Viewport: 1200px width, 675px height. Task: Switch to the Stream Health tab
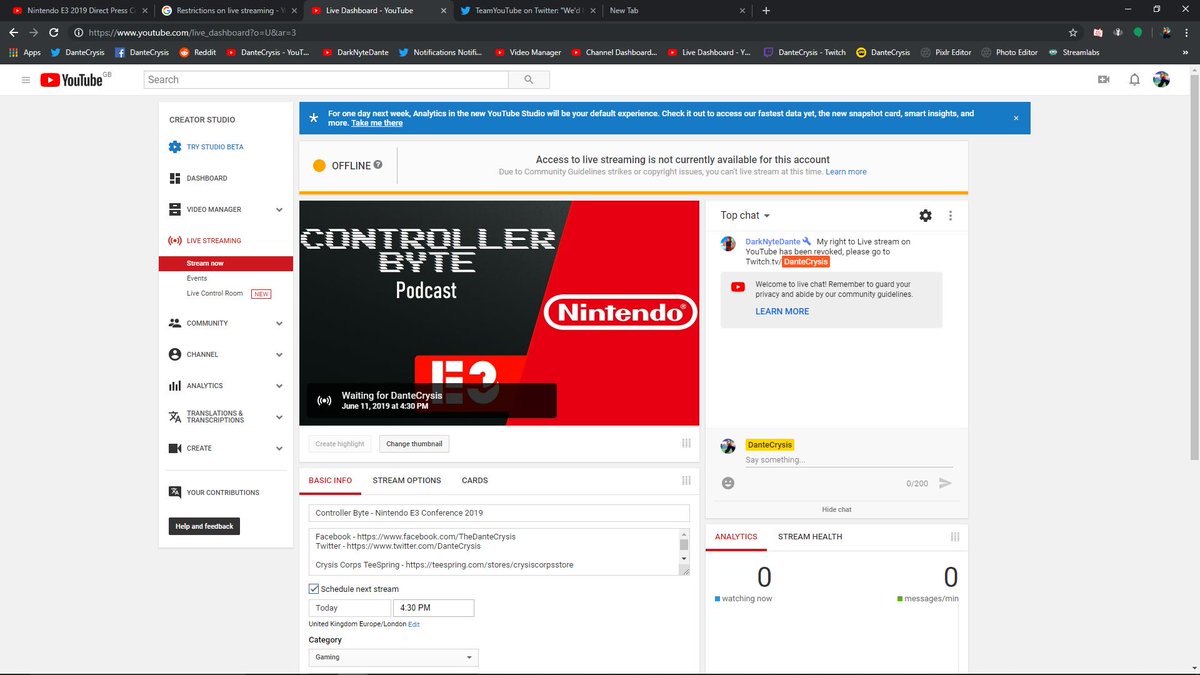810,537
